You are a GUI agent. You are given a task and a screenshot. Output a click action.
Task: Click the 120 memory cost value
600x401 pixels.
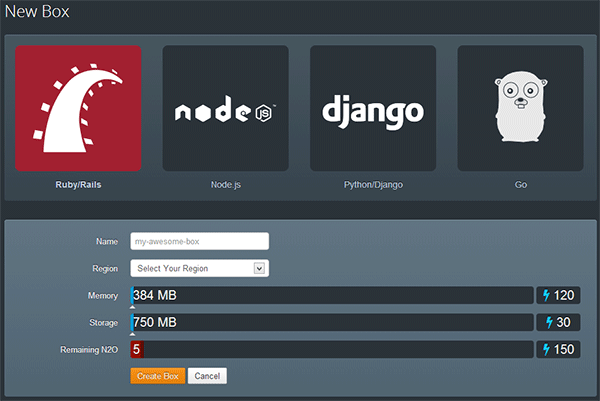(x=564, y=295)
